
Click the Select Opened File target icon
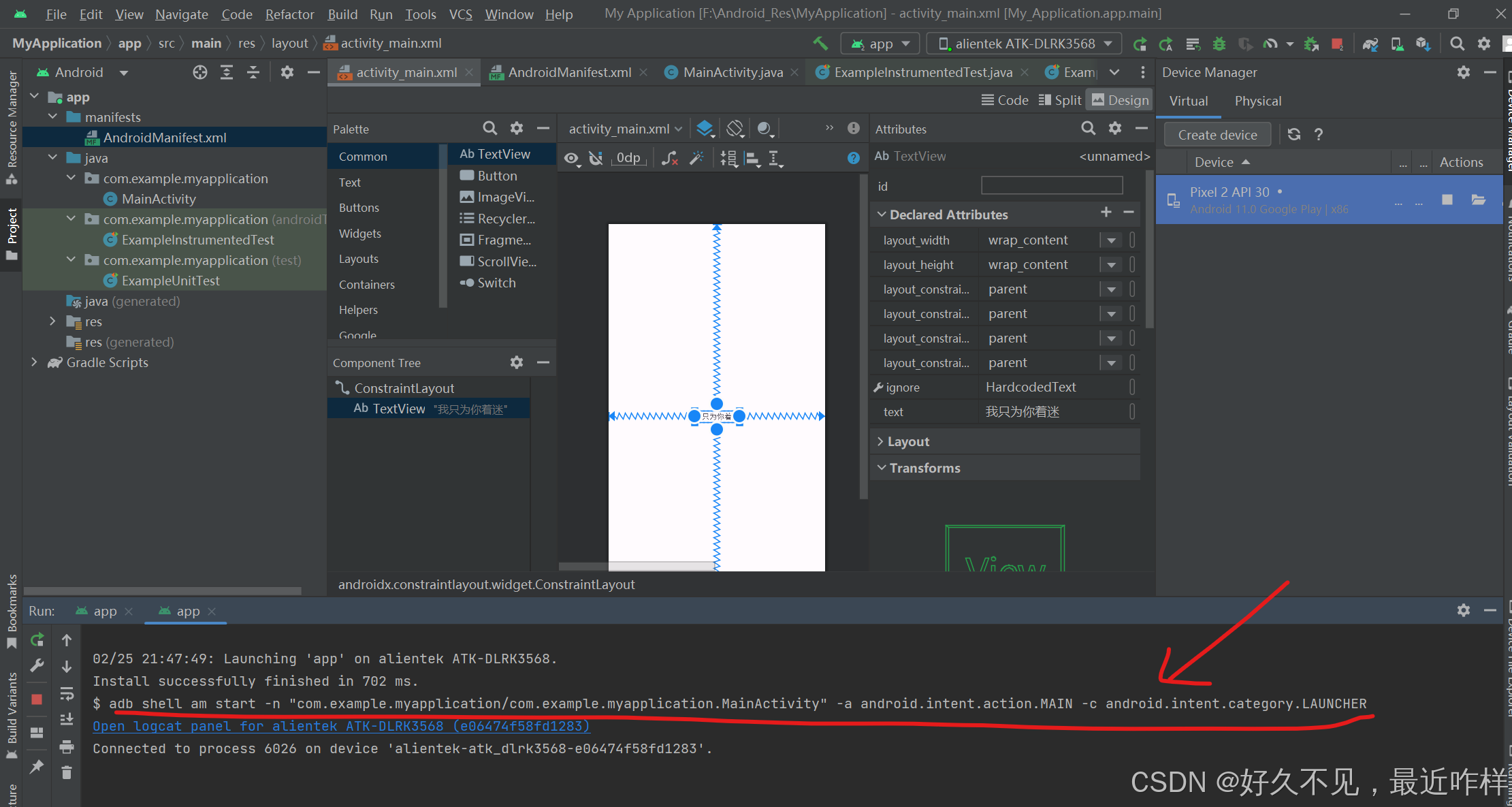point(199,72)
